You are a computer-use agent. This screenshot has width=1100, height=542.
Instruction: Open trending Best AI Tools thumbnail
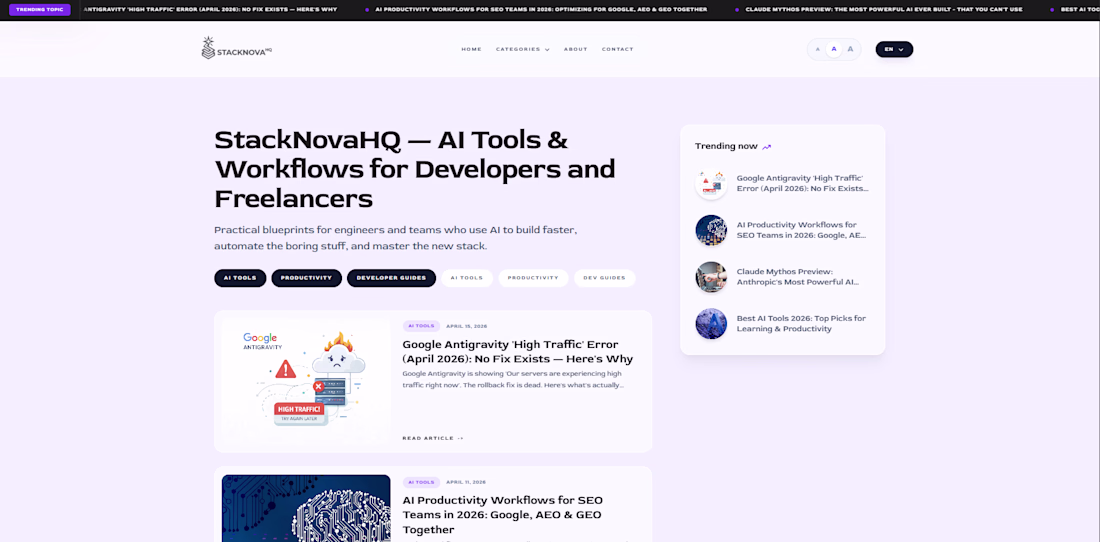coord(711,324)
